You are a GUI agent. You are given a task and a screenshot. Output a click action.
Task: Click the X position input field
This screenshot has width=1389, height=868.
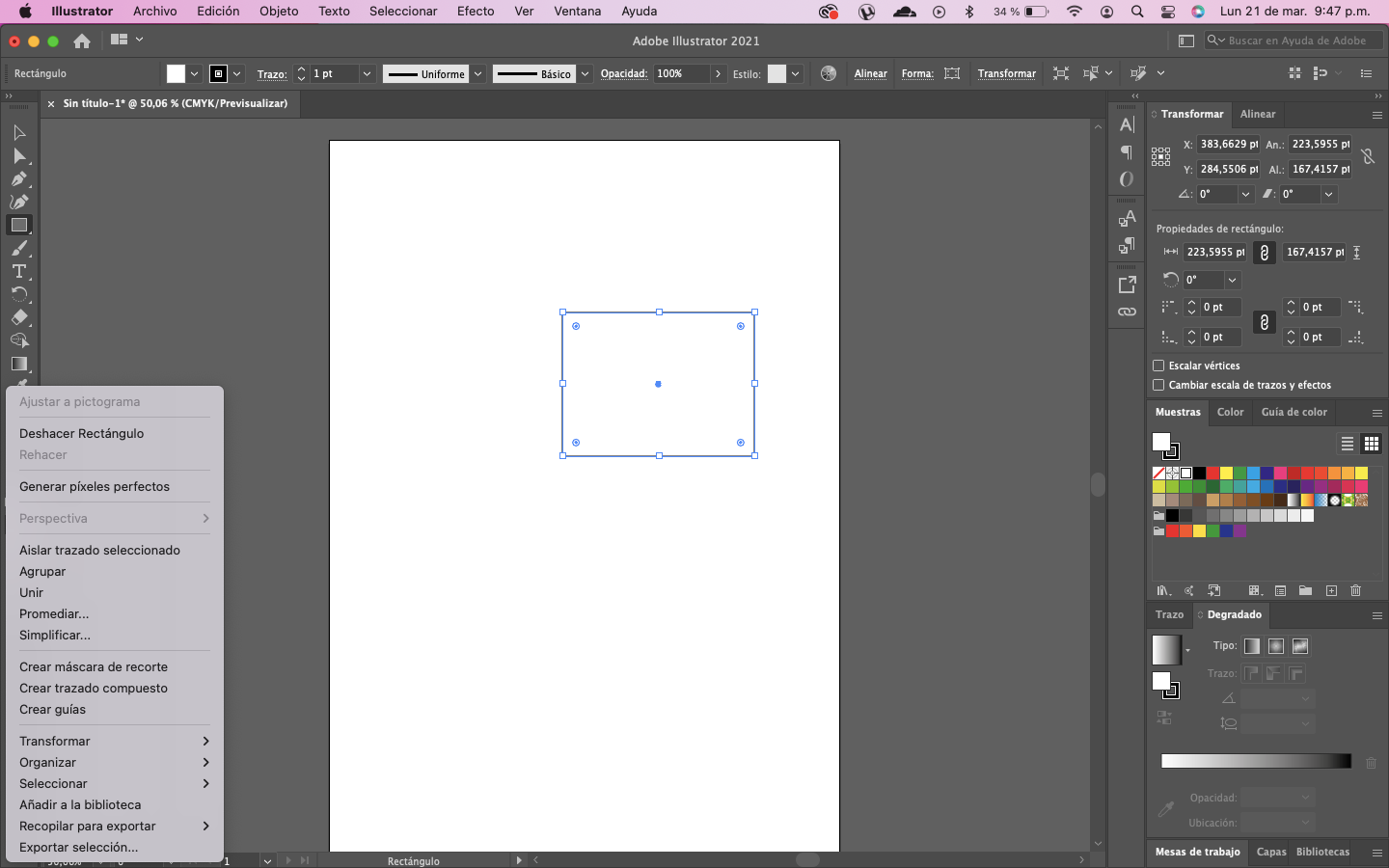(x=1228, y=144)
